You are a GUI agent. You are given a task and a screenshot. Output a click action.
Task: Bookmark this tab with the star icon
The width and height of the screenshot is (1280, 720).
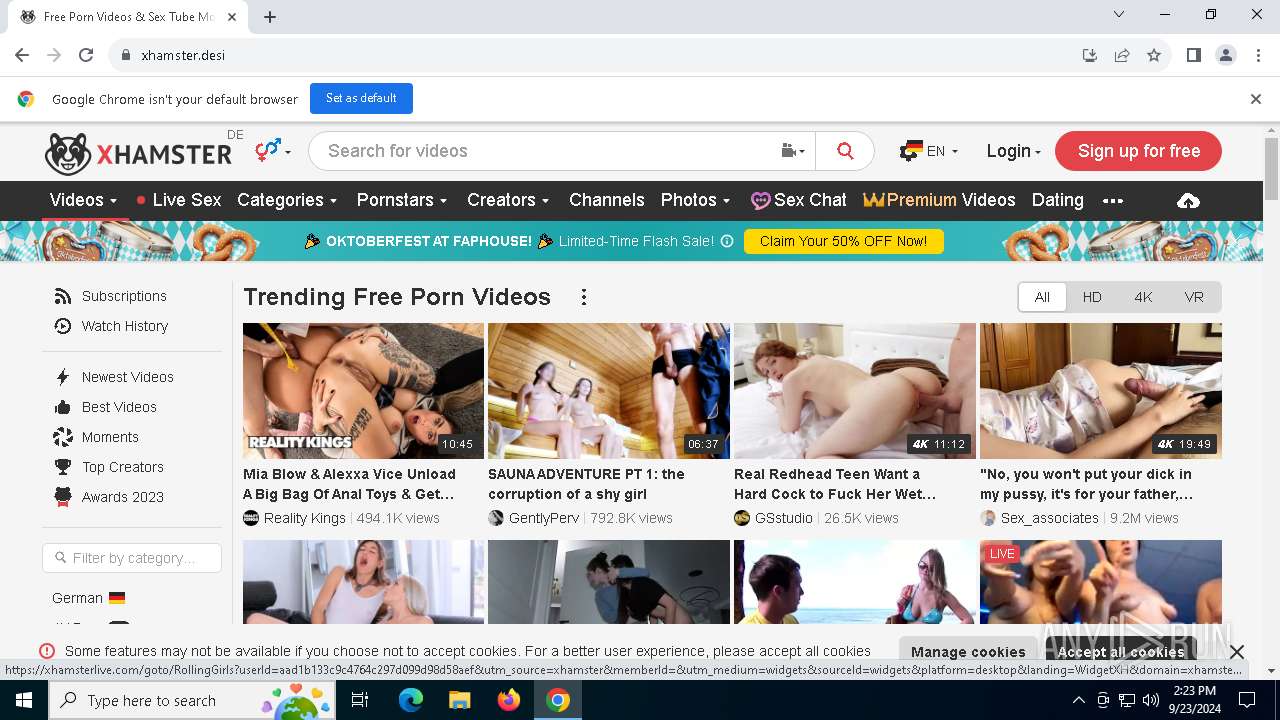(x=1154, y=55)
